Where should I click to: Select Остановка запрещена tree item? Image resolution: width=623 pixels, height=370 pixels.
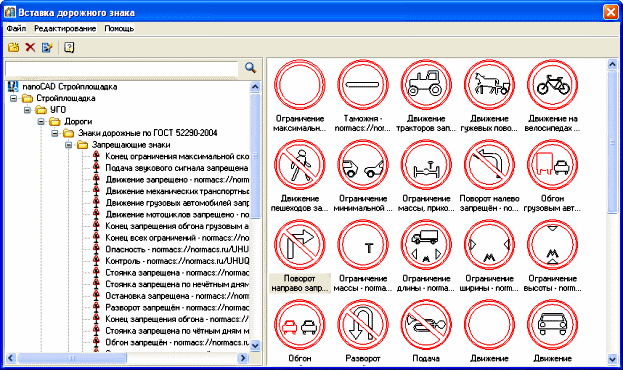[x=177, y=296]
